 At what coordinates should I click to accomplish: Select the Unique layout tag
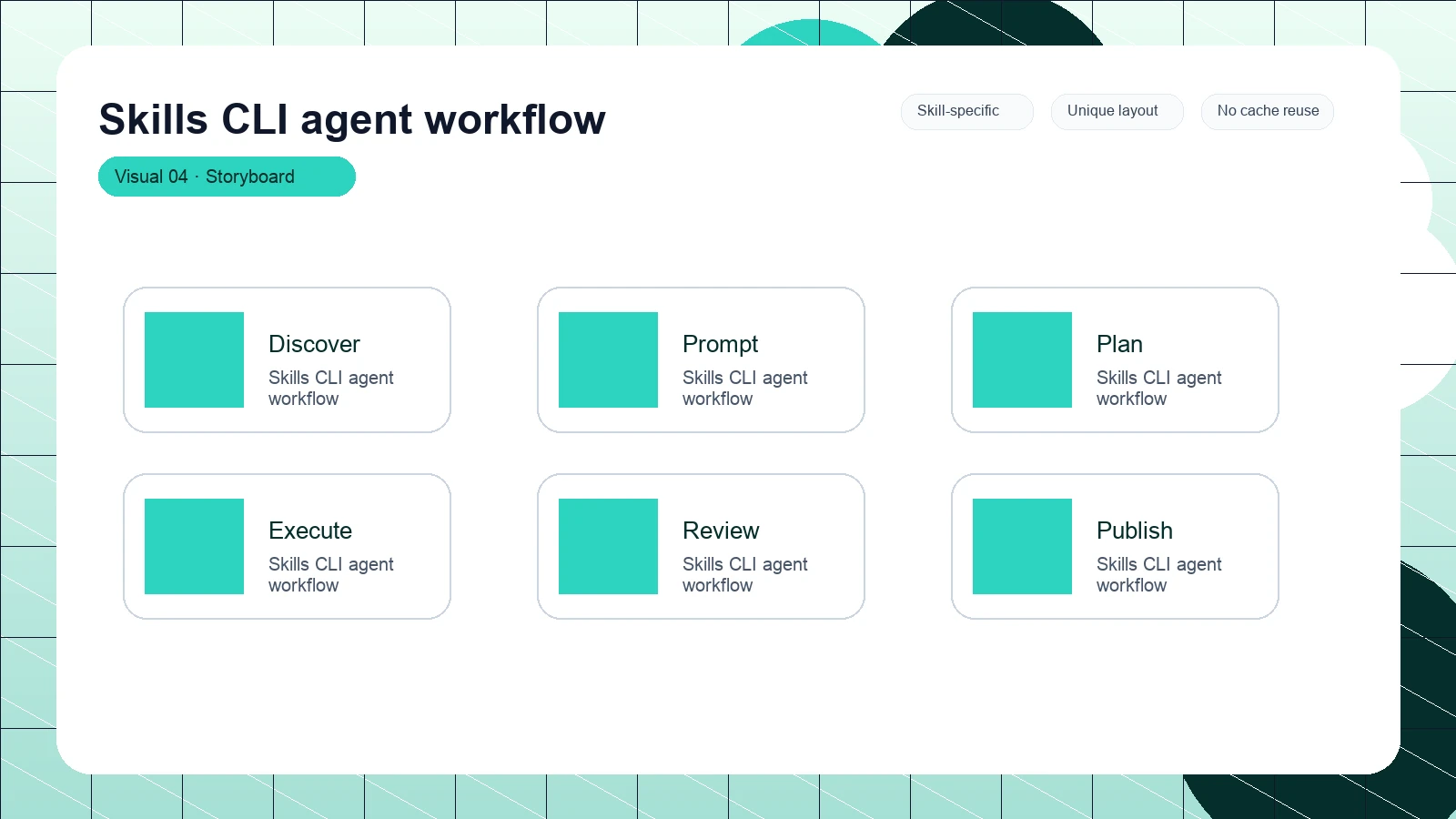pyautogui.click(x=1117, y=111)
